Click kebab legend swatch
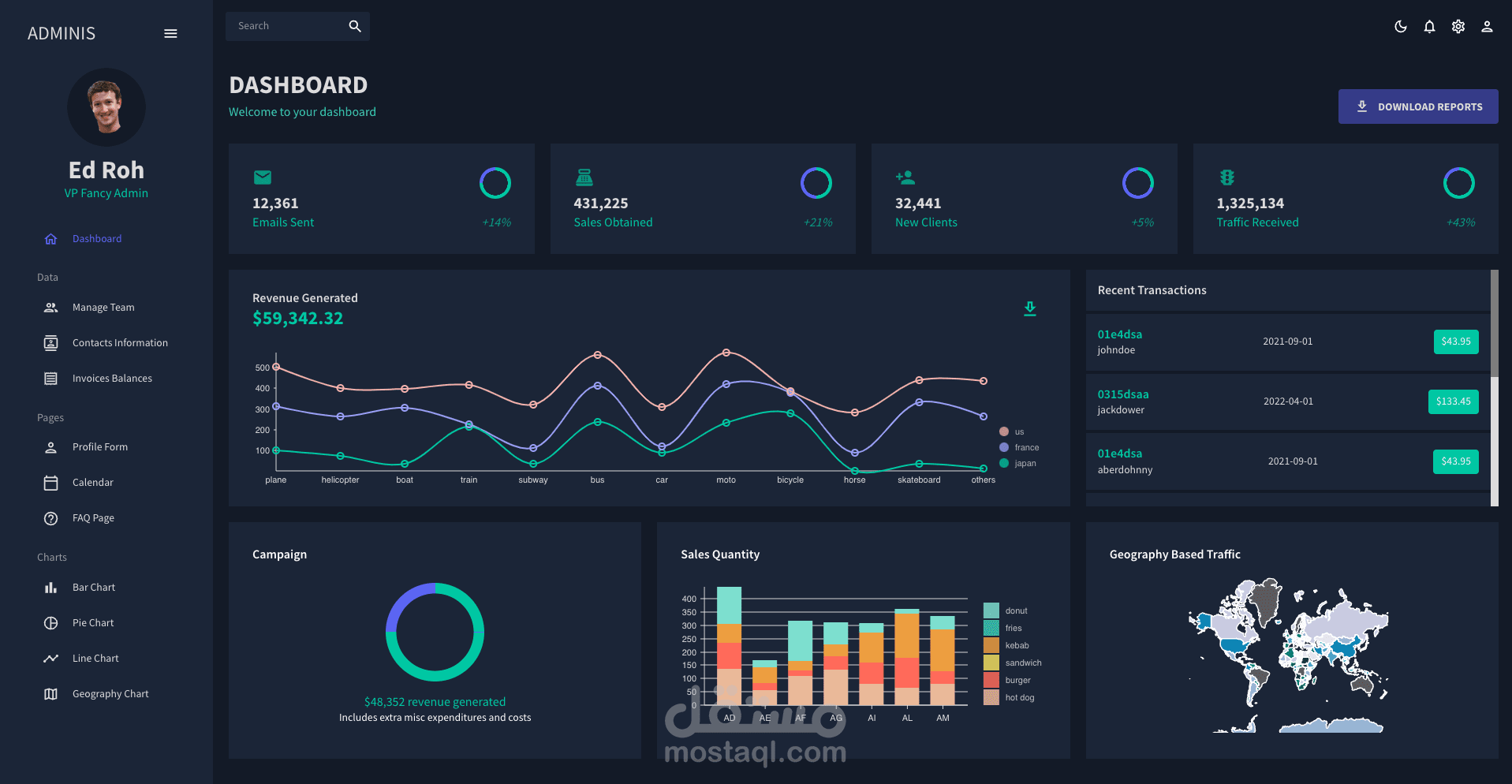This screenshot has width=1512, height=784. coord(991,645)
